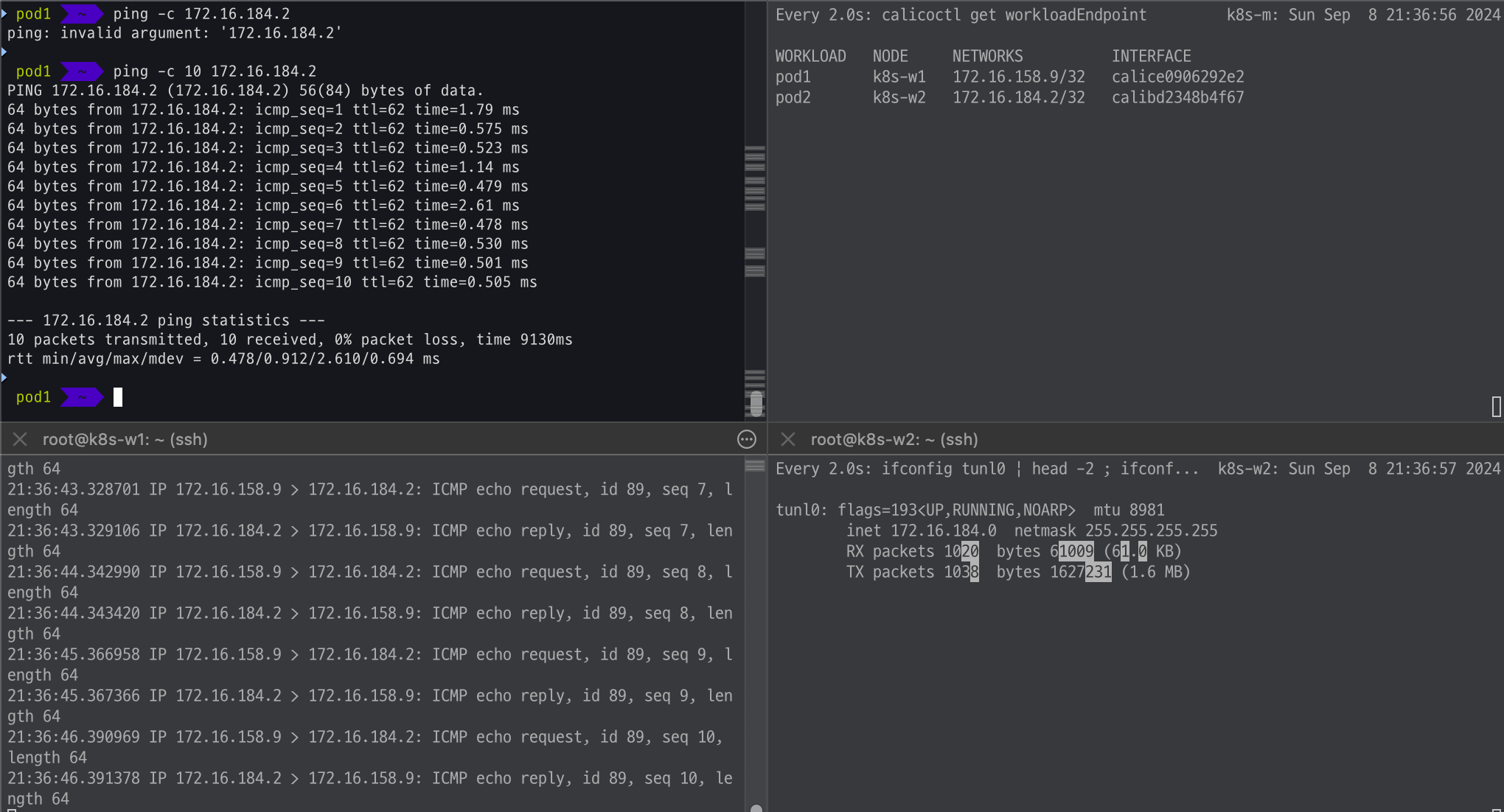Click the calibd2348b4f67 interface name
The width and height of the screenshot is (1504, 812).
1177,97
